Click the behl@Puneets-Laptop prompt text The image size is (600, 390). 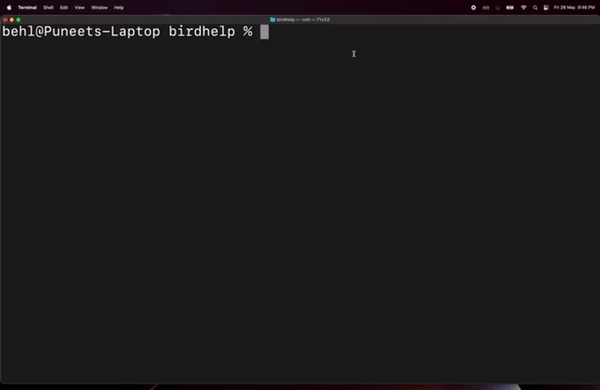pos(81,31)
